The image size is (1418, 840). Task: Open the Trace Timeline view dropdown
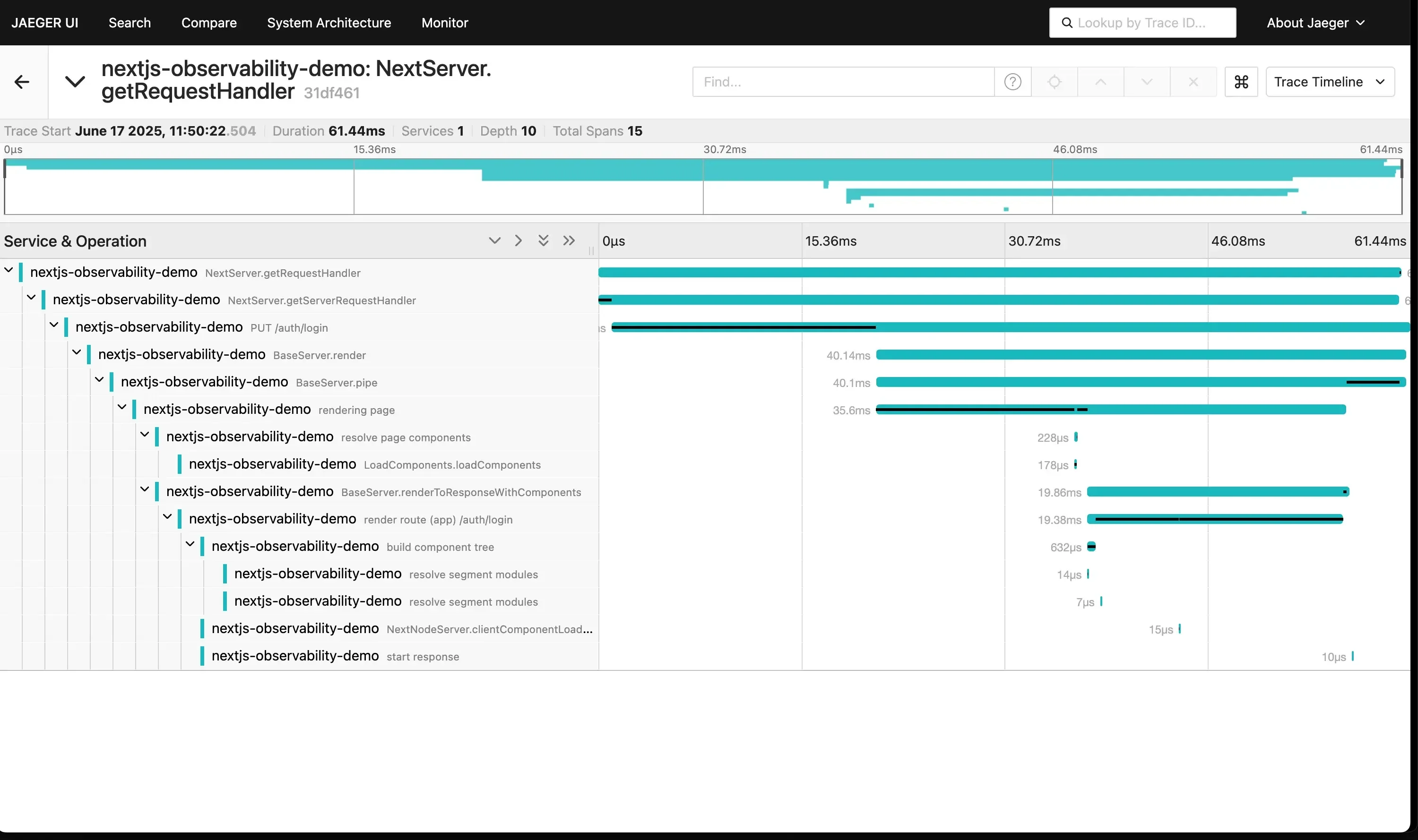coord(1330,82)
